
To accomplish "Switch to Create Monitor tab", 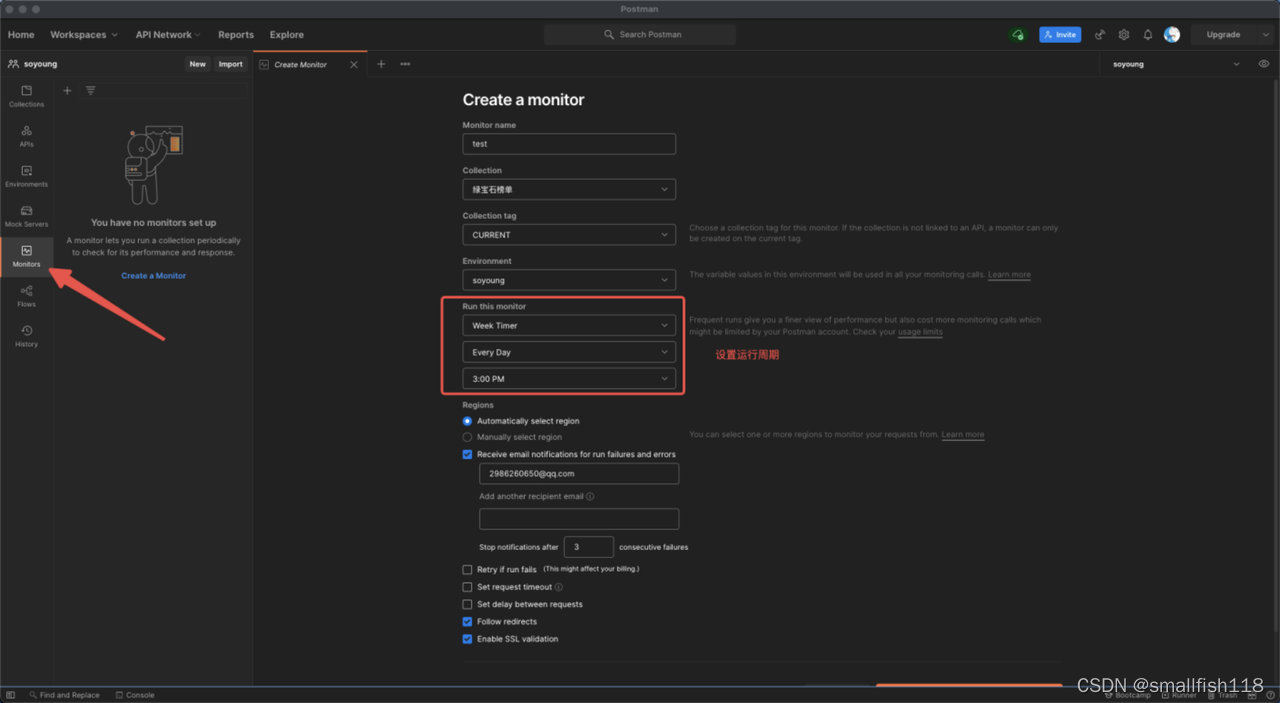I will click(x=300, y=64).
